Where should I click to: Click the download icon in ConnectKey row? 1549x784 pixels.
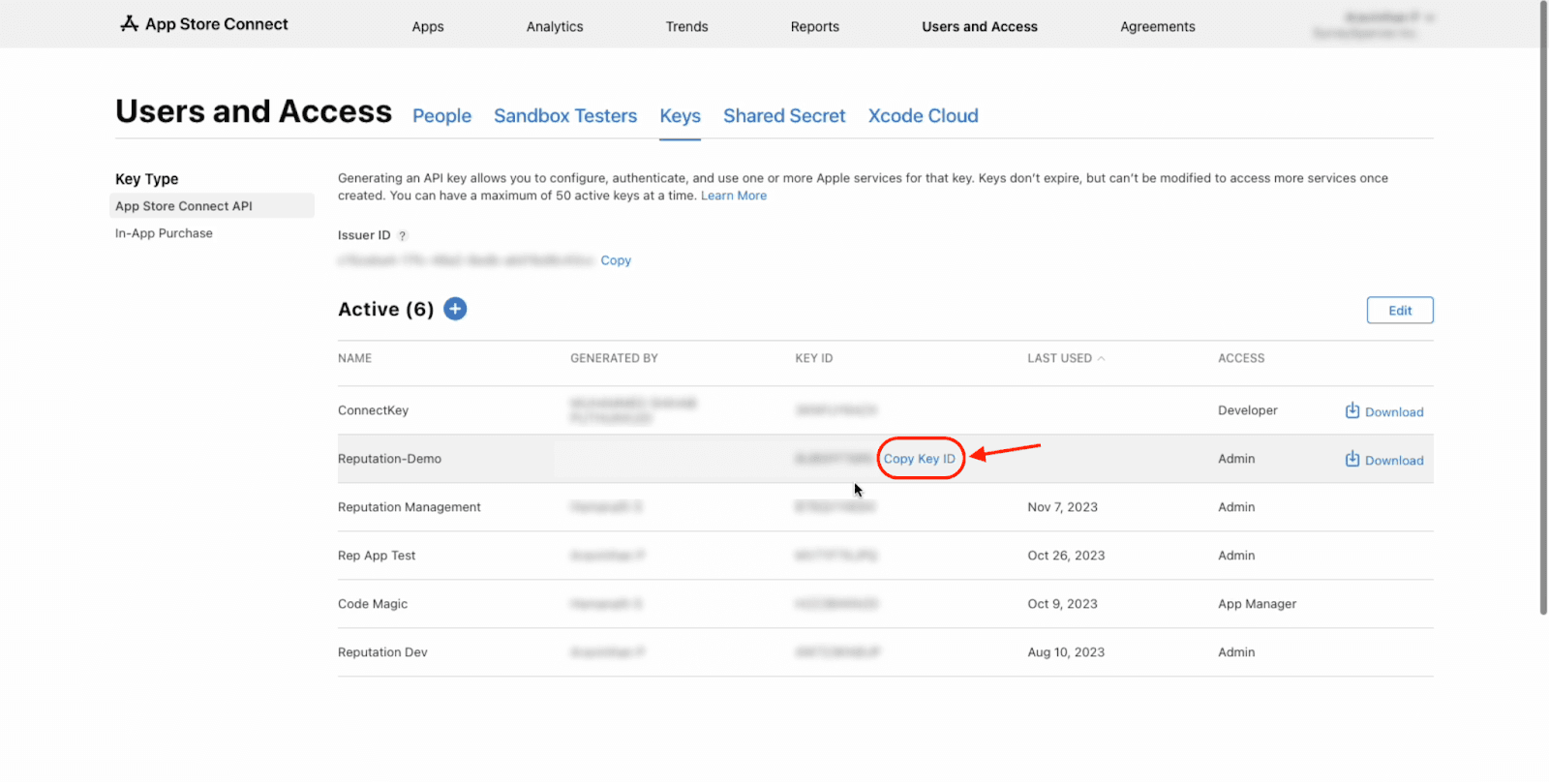coord(1352,411)
